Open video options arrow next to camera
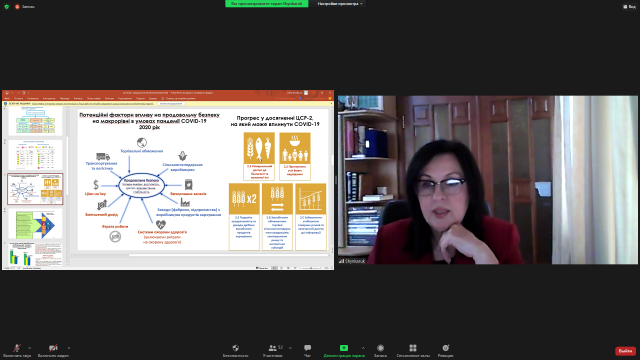The height and width of the screenshot is (360, 640). pos(69,348)
